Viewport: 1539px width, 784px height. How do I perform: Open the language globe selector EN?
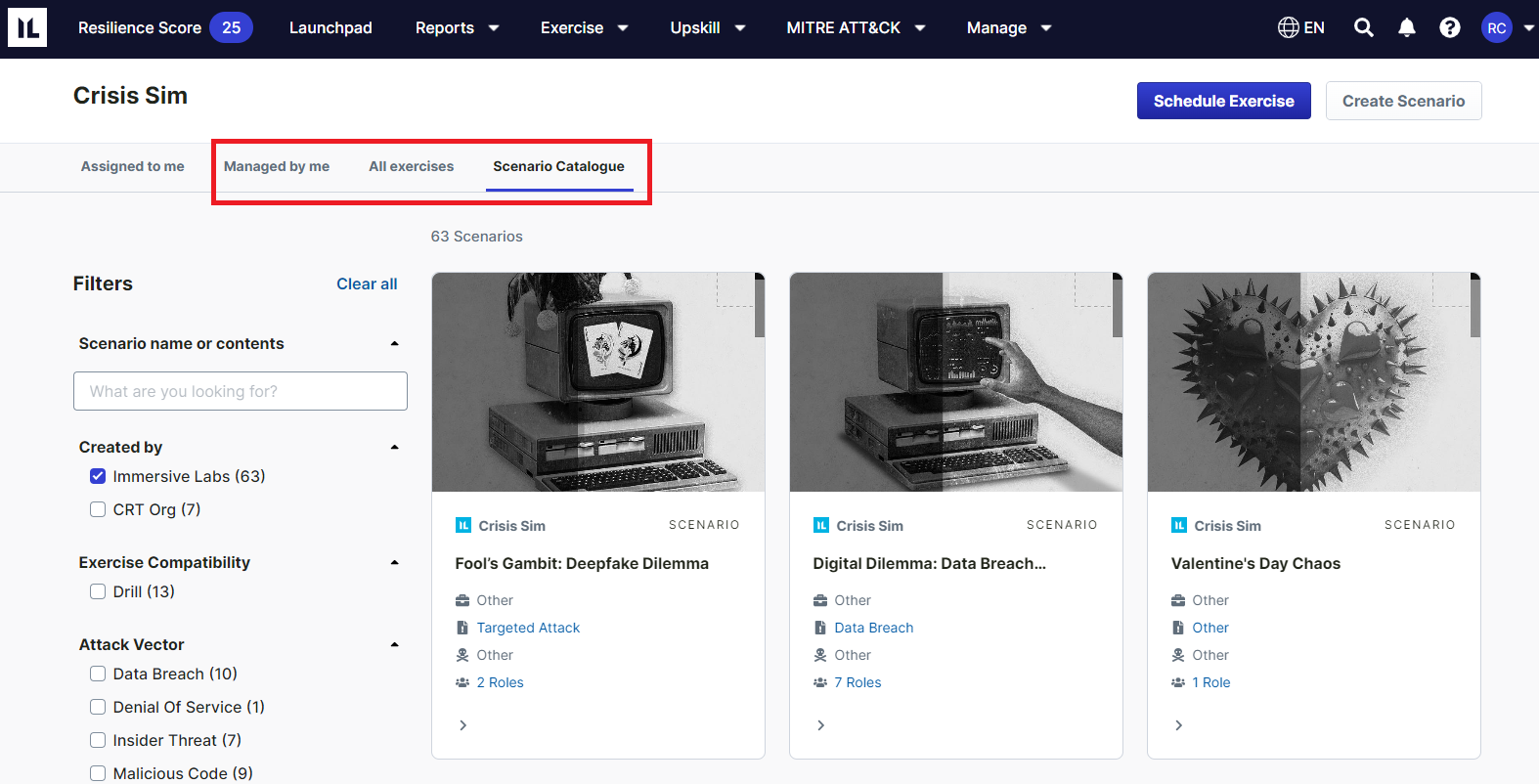1300,27
